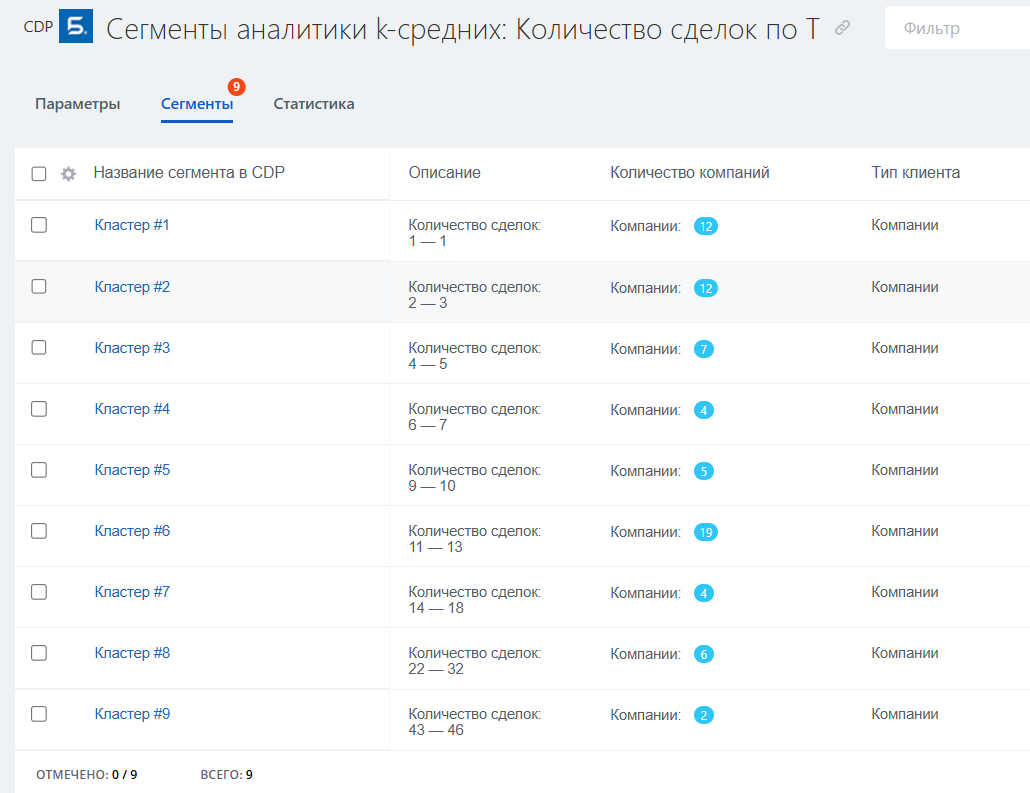This screenshot has height=793, width=1030.
Task: Open the Кластер #7 link
Action: (x=132, y=592)
